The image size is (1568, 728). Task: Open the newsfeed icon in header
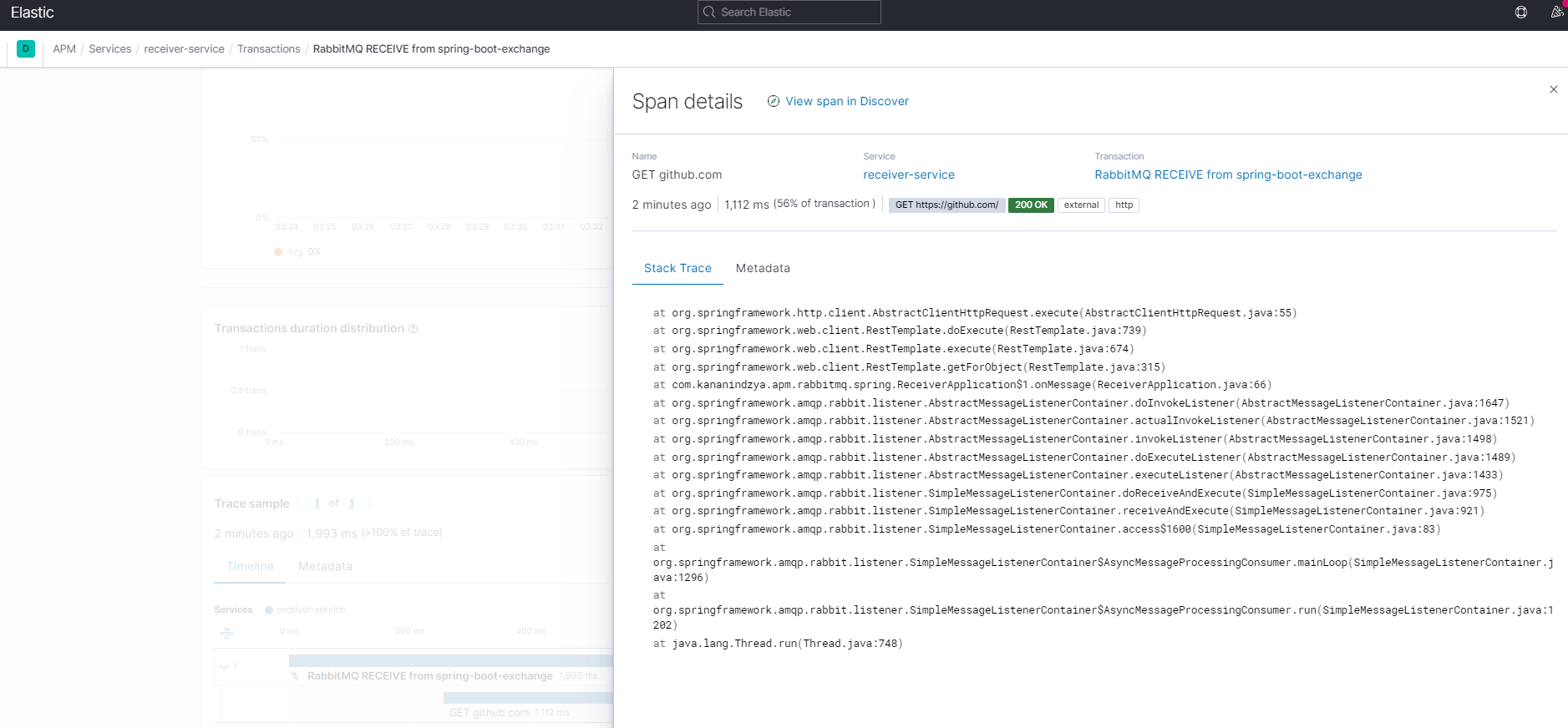1557,13
